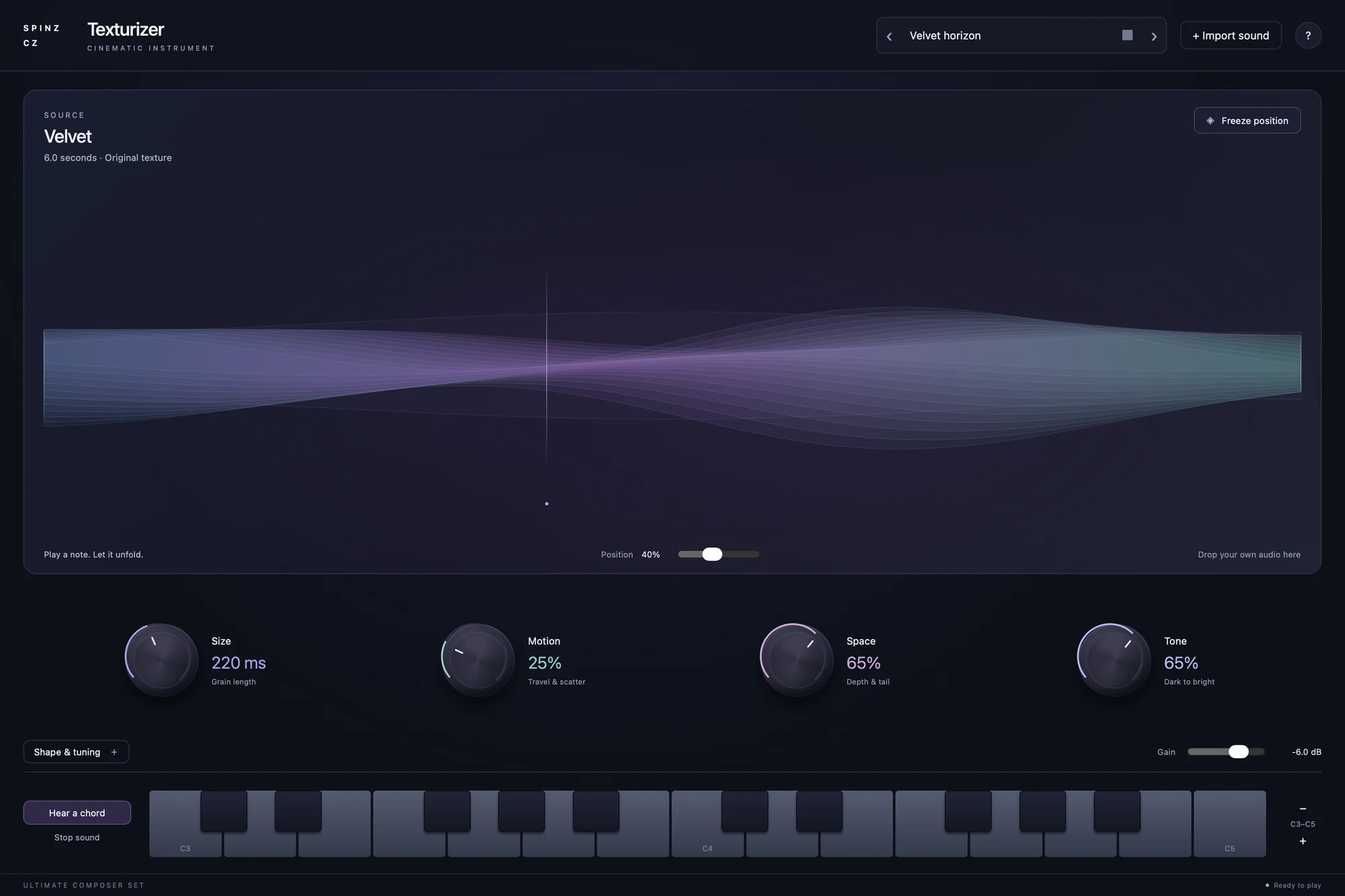
Task: Click the Import sound button
Action: coord(1231,36)
